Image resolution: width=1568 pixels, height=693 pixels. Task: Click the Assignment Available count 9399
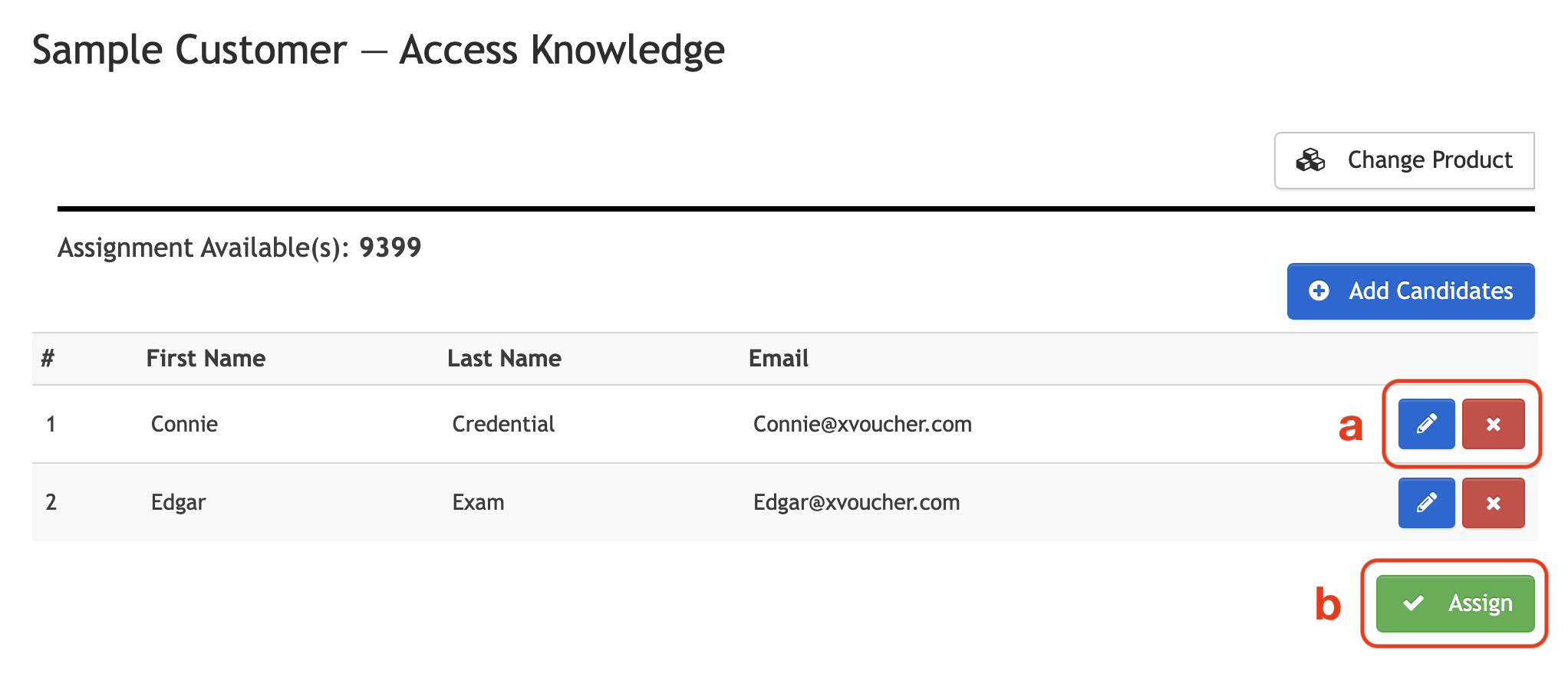390,247
